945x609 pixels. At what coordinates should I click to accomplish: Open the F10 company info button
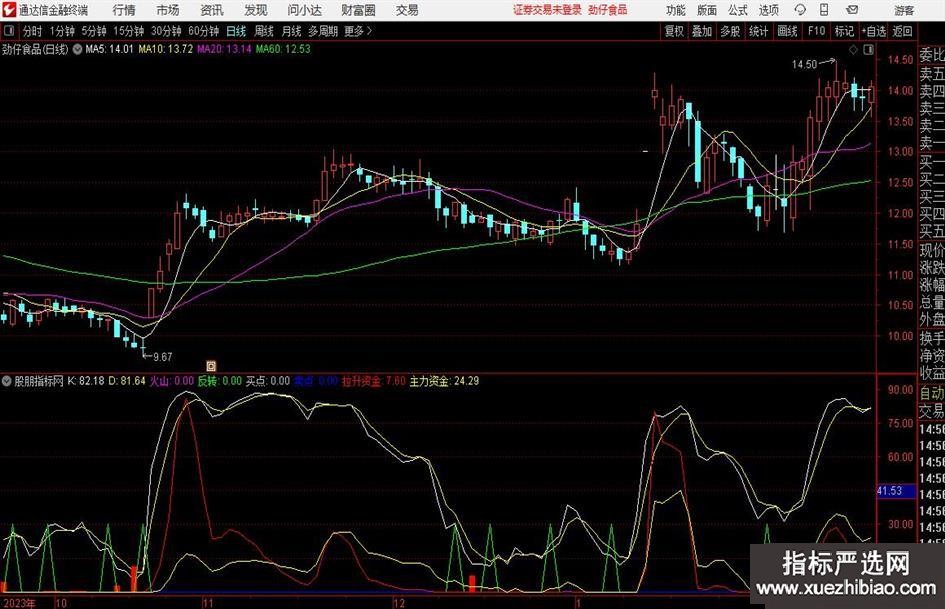(x=816, y=31)
